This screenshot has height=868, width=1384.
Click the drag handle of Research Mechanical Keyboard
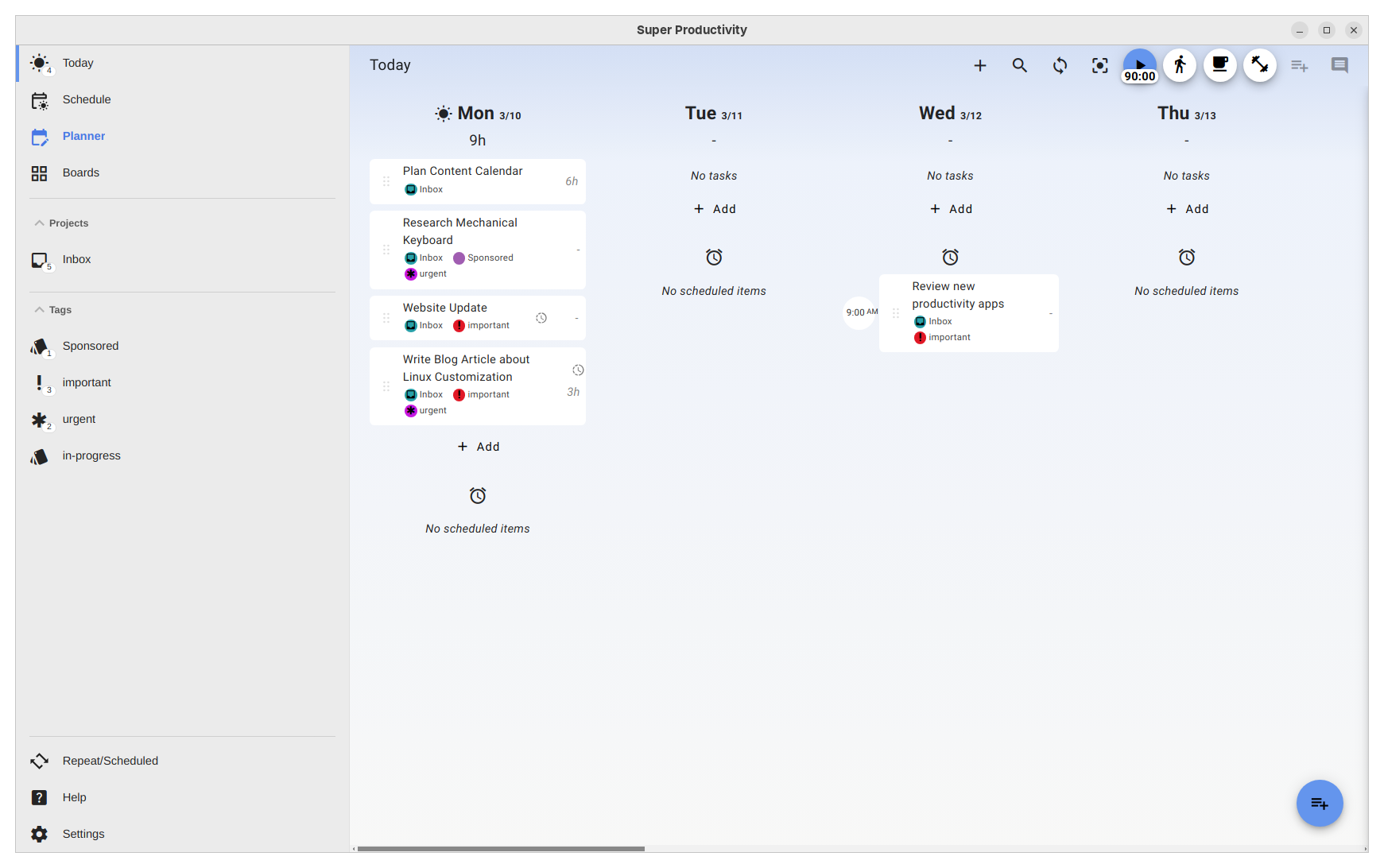coord(386,250)
